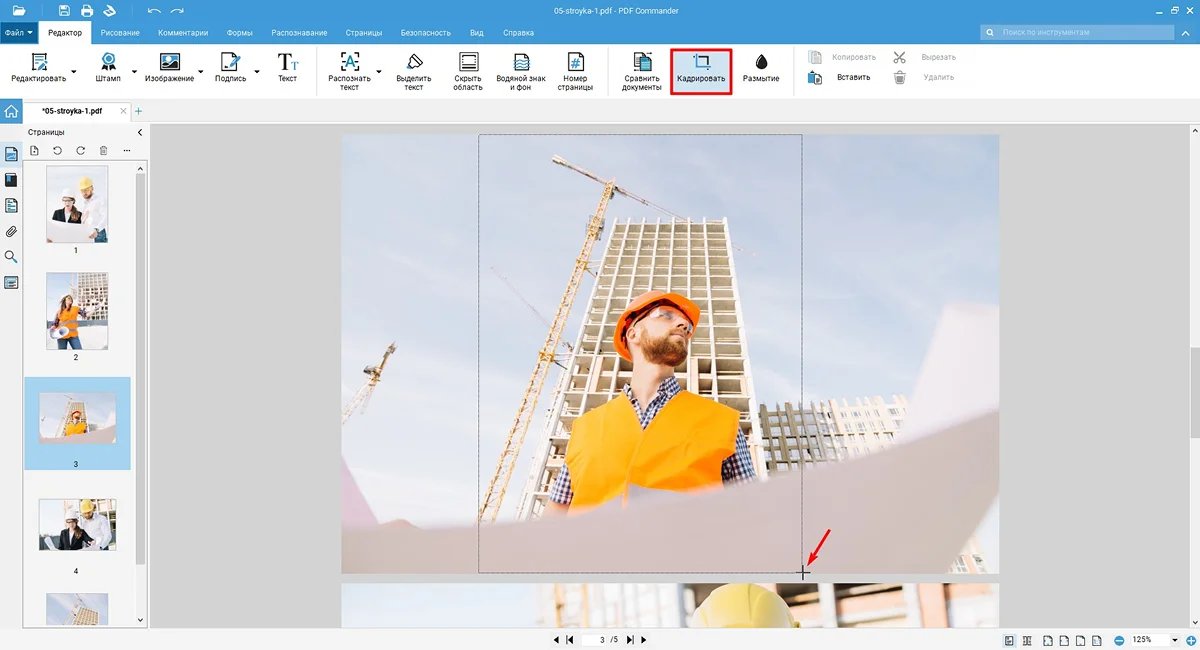
Task: Click the Вставить paste button
Action: pos(853,77)
